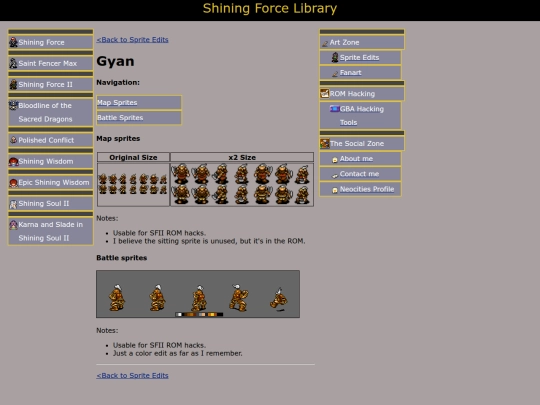Image resolution: width=540 pixels, height=405 pixels.
Task: Open the ROM Hacking link
Action: 352,94
